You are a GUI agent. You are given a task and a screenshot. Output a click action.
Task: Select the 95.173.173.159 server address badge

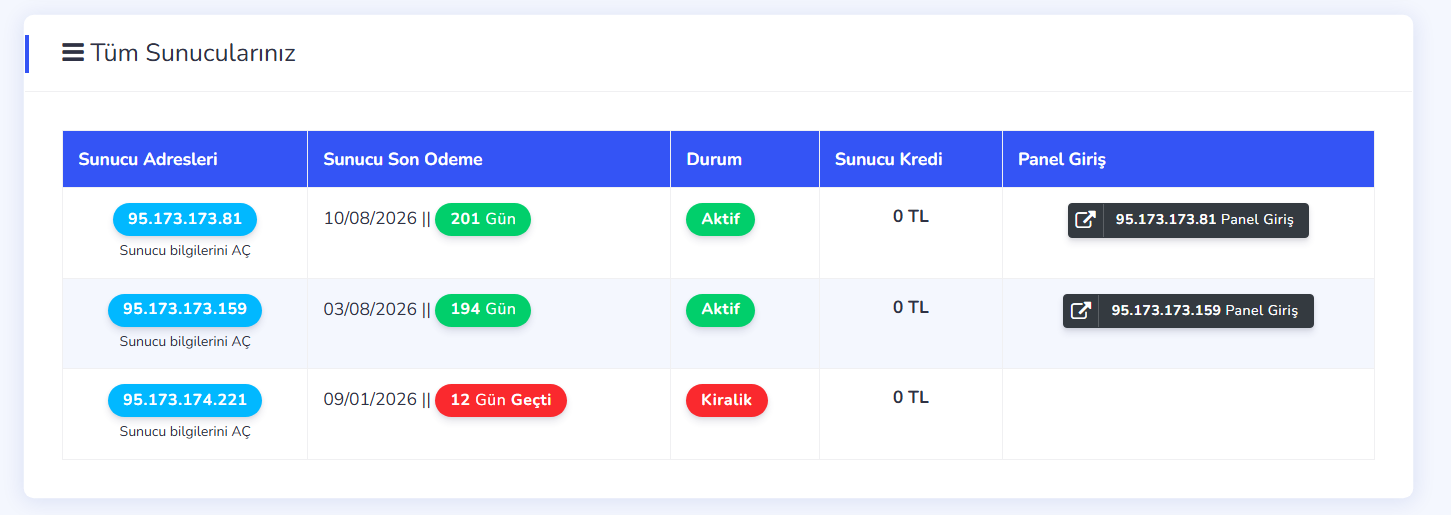[185, 310]
